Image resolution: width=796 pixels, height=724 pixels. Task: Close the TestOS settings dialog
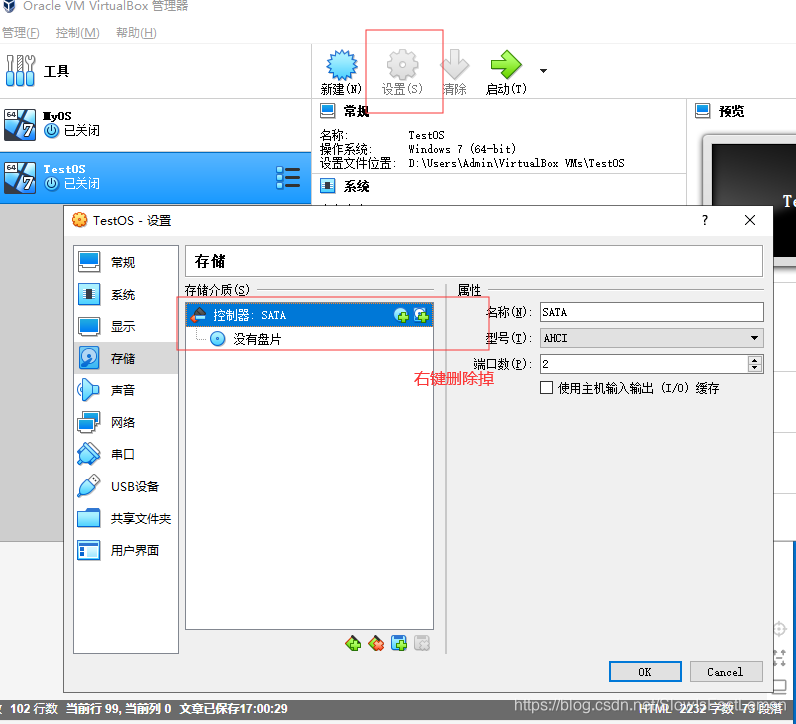tap(750, 220)
